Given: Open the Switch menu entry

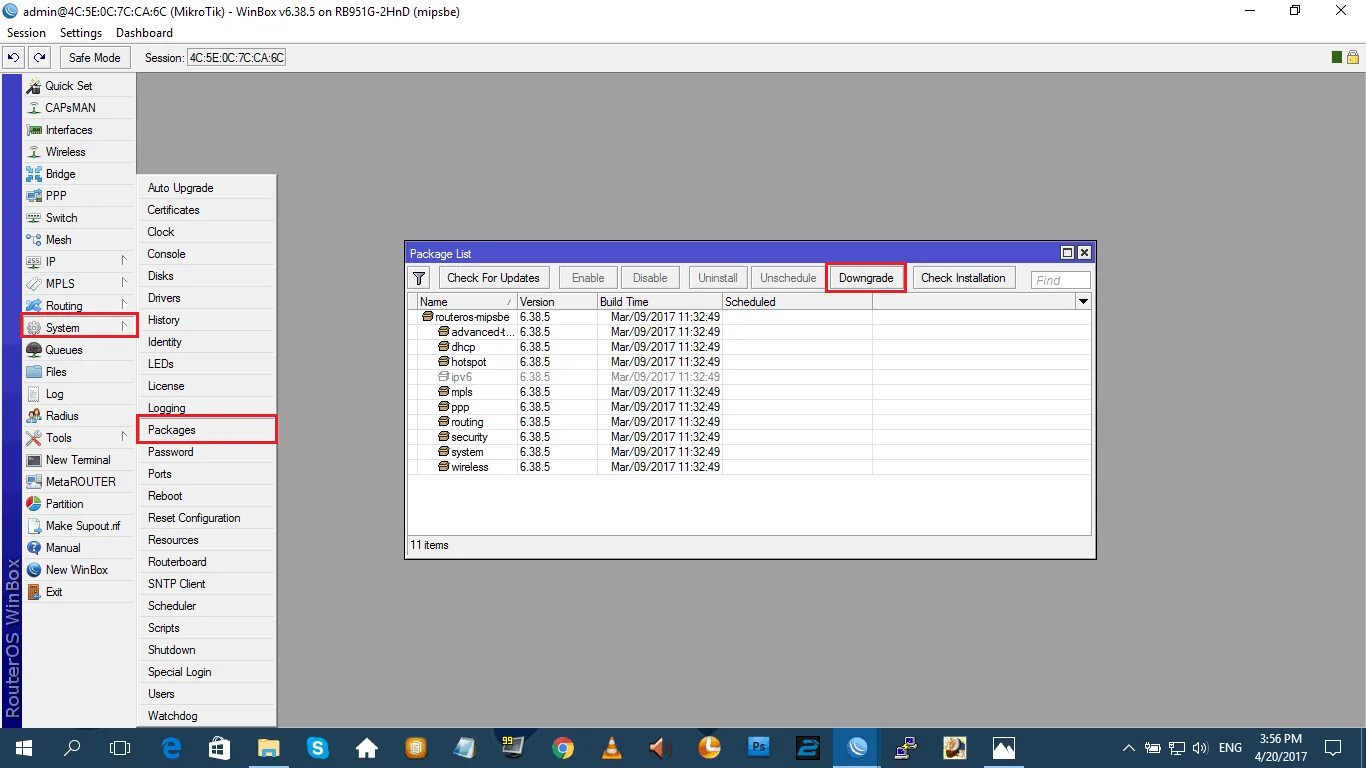Looking at the screenshot, I should [x=79, y=218].
